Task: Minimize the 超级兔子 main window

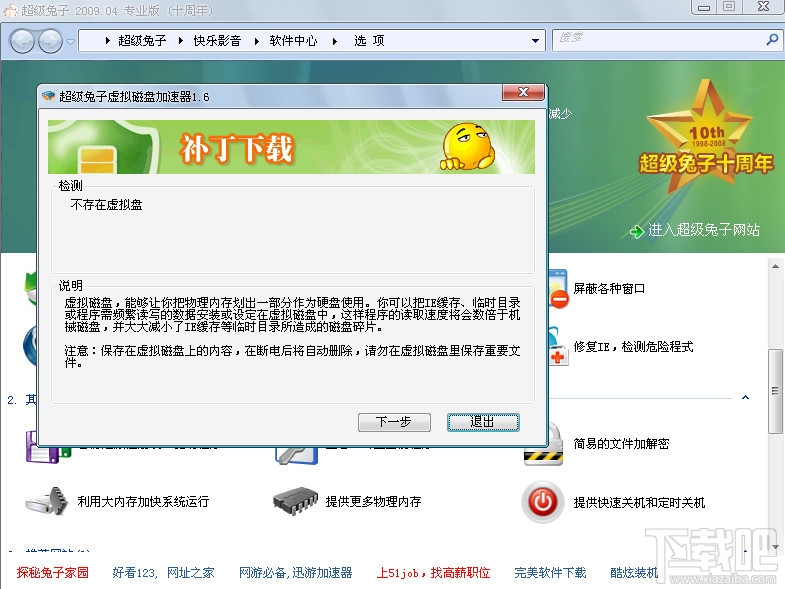Action: [704, 7]
